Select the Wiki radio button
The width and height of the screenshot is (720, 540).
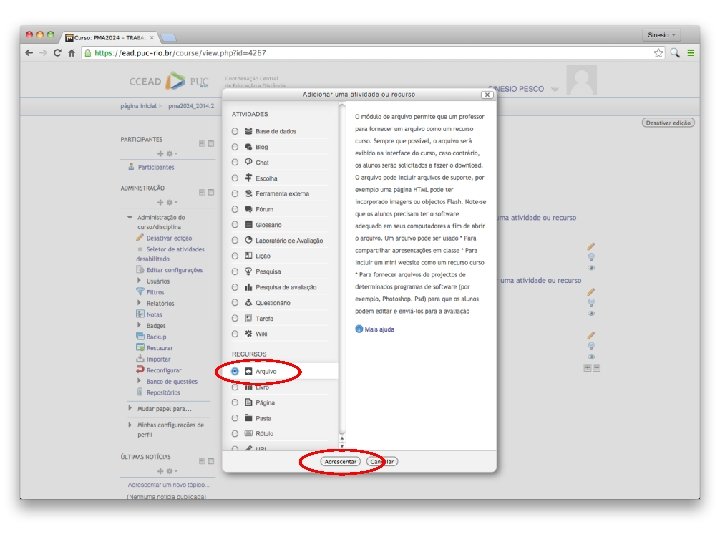click(235, 334)
